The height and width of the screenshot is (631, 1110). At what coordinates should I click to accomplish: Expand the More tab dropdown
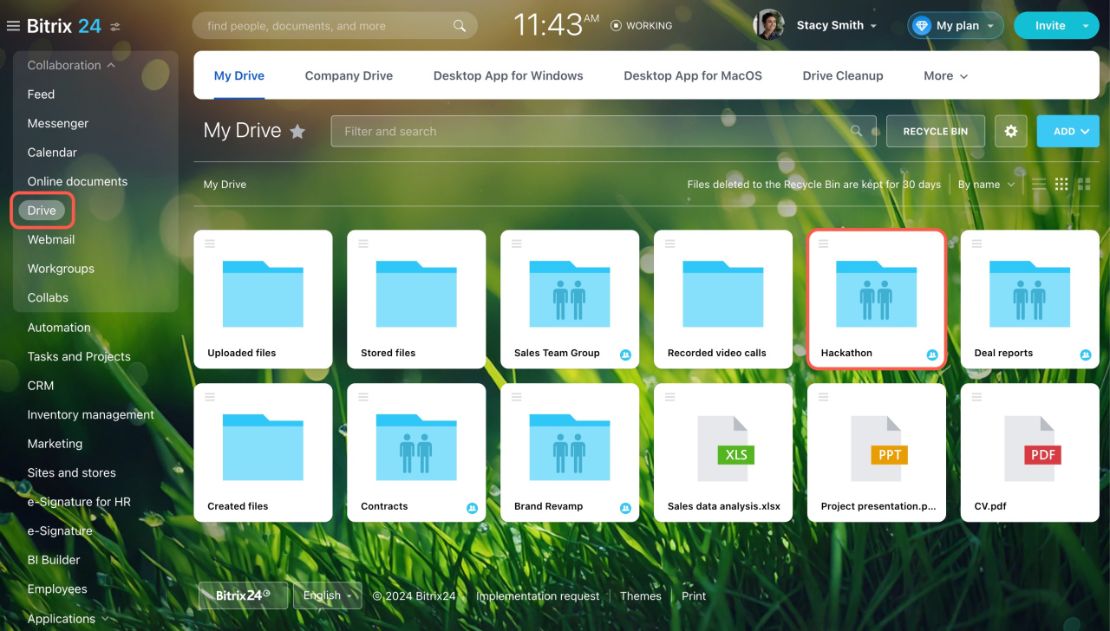[x=945, y=76]
